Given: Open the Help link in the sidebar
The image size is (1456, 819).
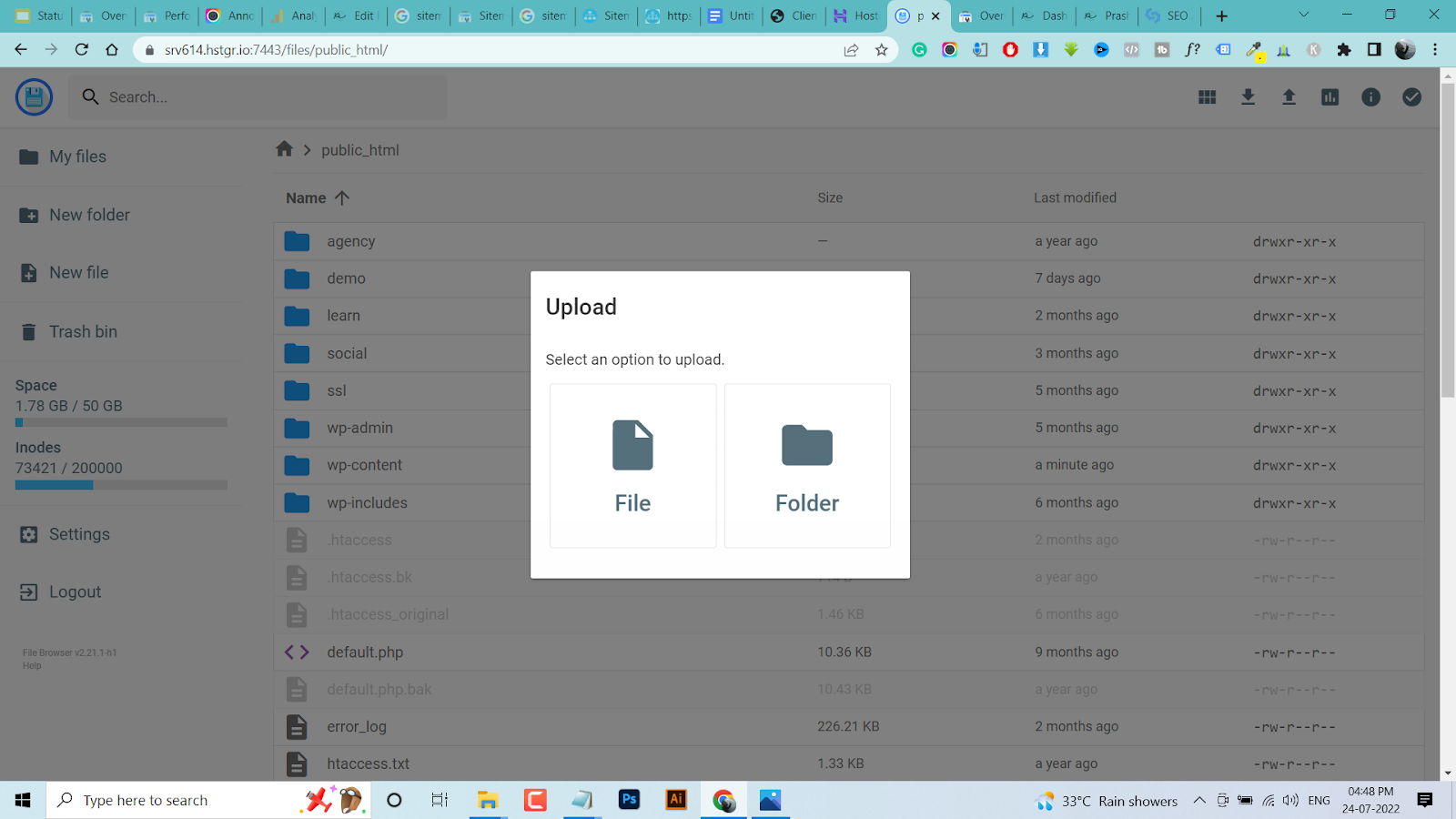Looking at the screenshot, I should (x=32, y=666).
